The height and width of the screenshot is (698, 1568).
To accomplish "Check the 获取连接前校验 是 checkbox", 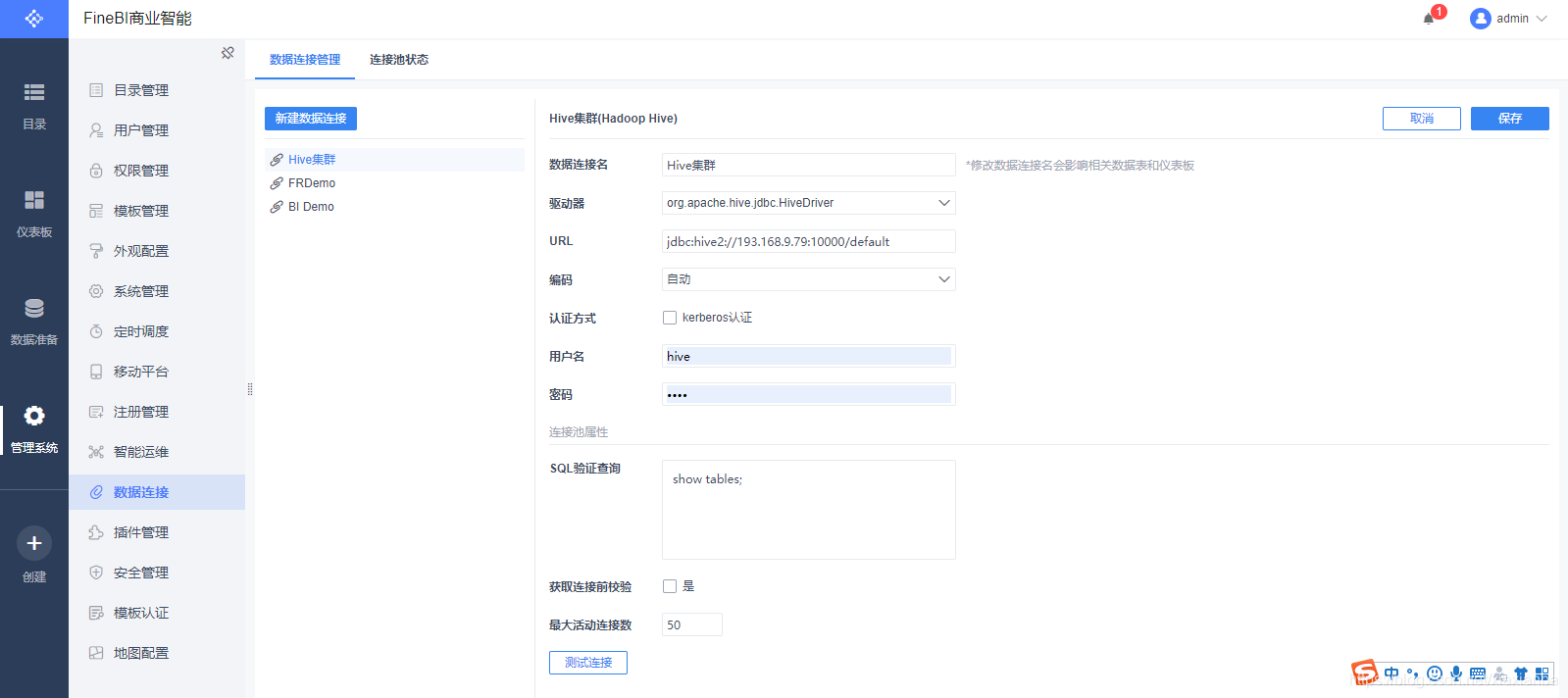I will click(670, 586).
